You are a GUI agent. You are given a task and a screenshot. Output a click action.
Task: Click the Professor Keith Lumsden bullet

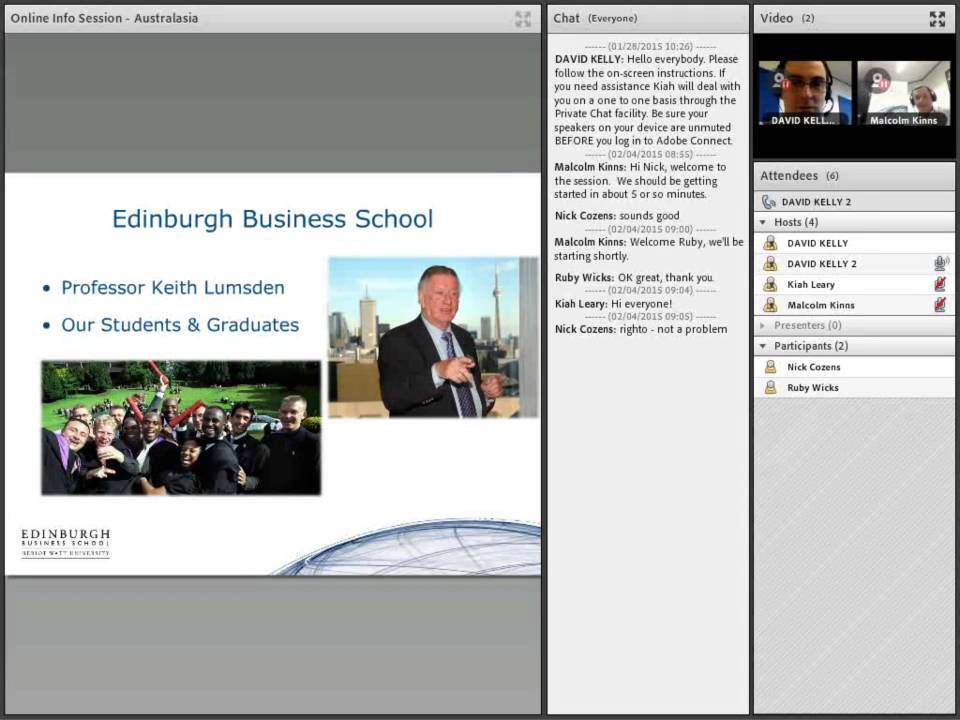[173, 288]
